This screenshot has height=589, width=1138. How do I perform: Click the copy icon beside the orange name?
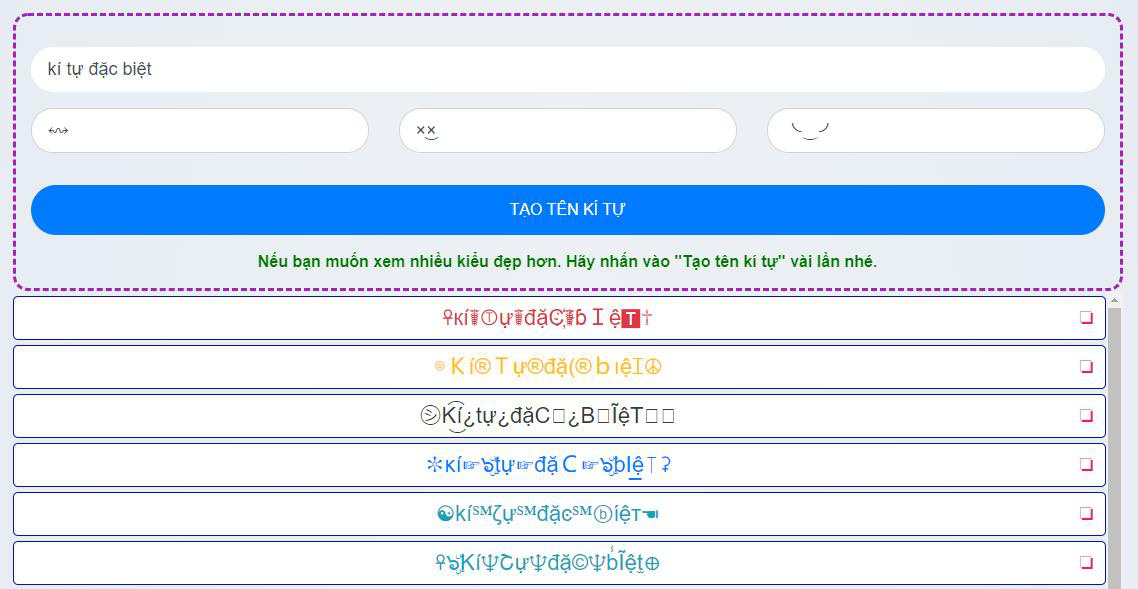click(1086, 366)
